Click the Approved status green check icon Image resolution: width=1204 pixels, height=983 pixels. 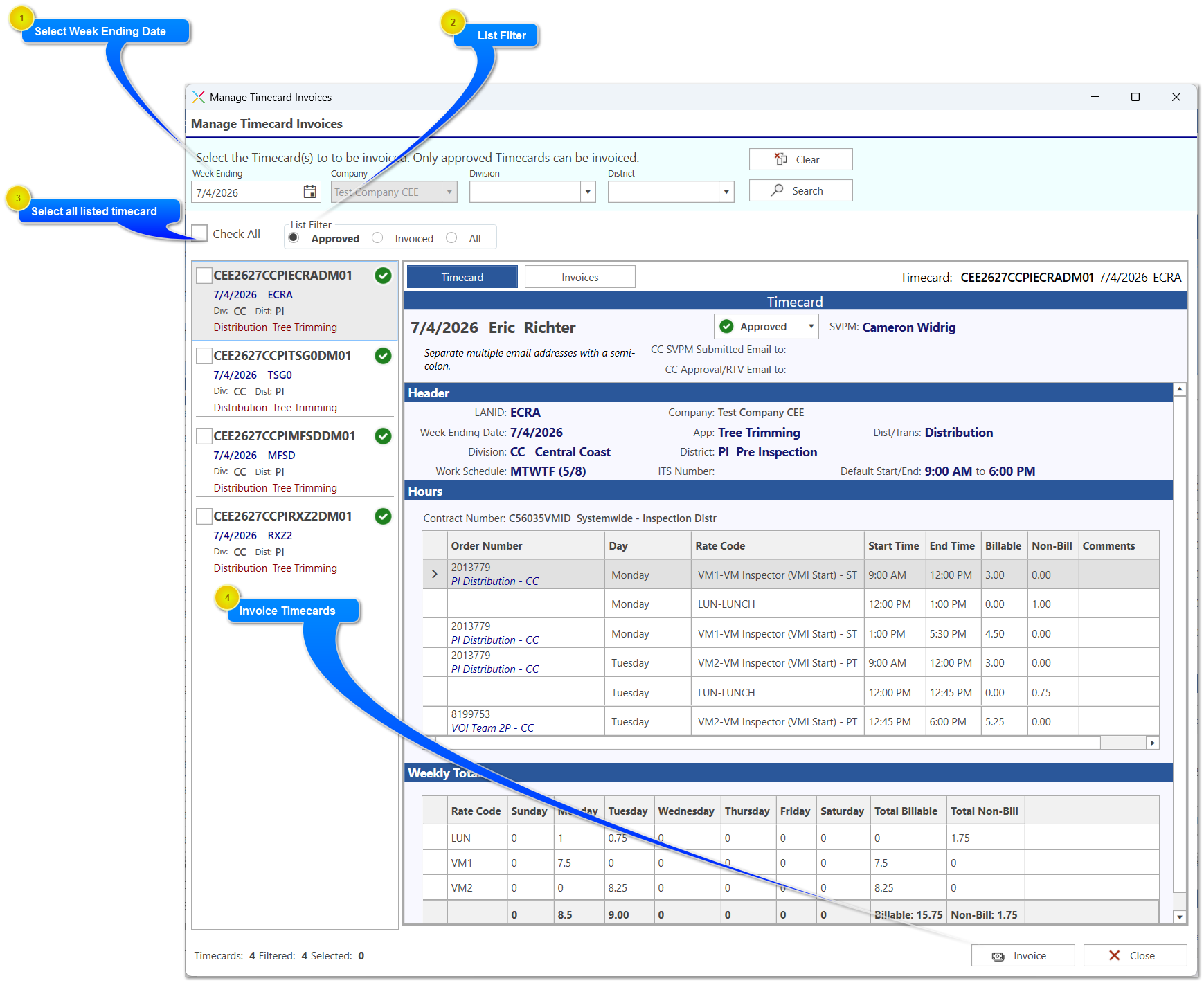(x=726, y=326)
